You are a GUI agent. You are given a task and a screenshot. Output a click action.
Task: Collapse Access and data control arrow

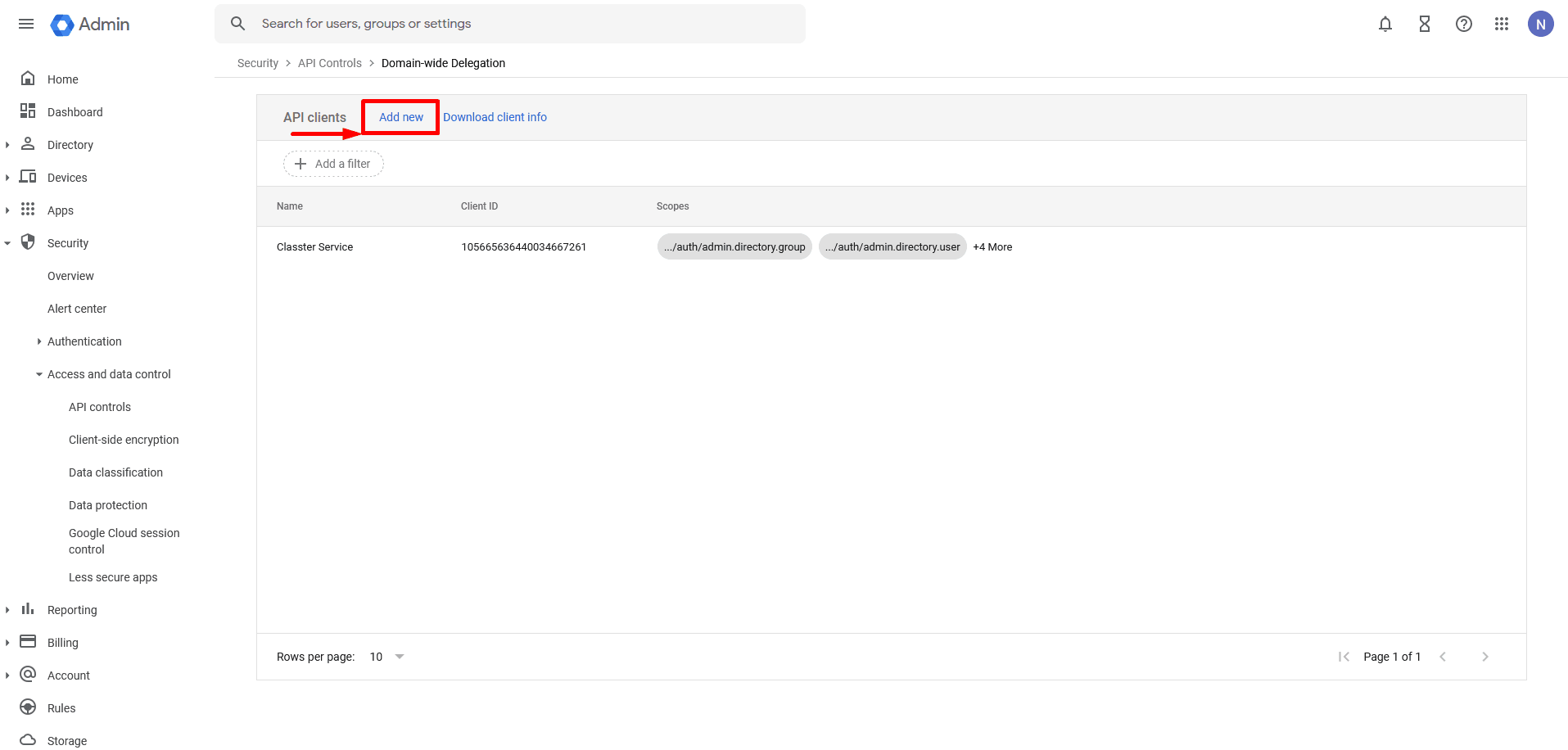[38, 374]
